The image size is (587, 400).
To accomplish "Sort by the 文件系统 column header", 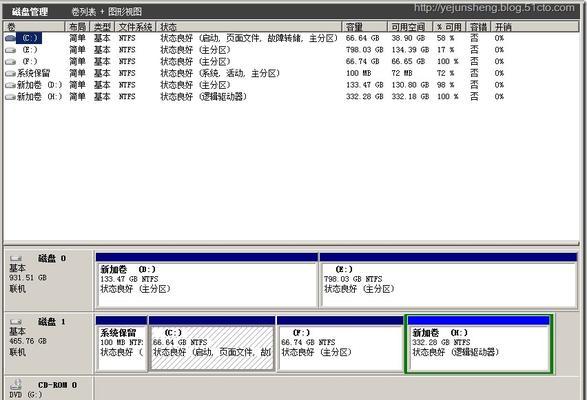I will pyautogui.click(x=136, y=27).
